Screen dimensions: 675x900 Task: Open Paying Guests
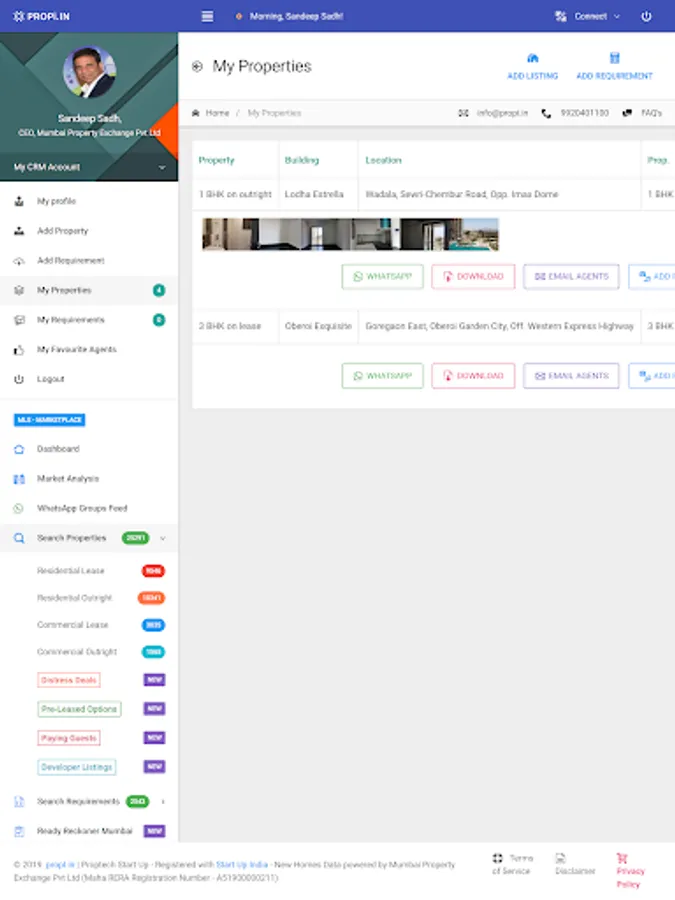(x=69, y=738)
